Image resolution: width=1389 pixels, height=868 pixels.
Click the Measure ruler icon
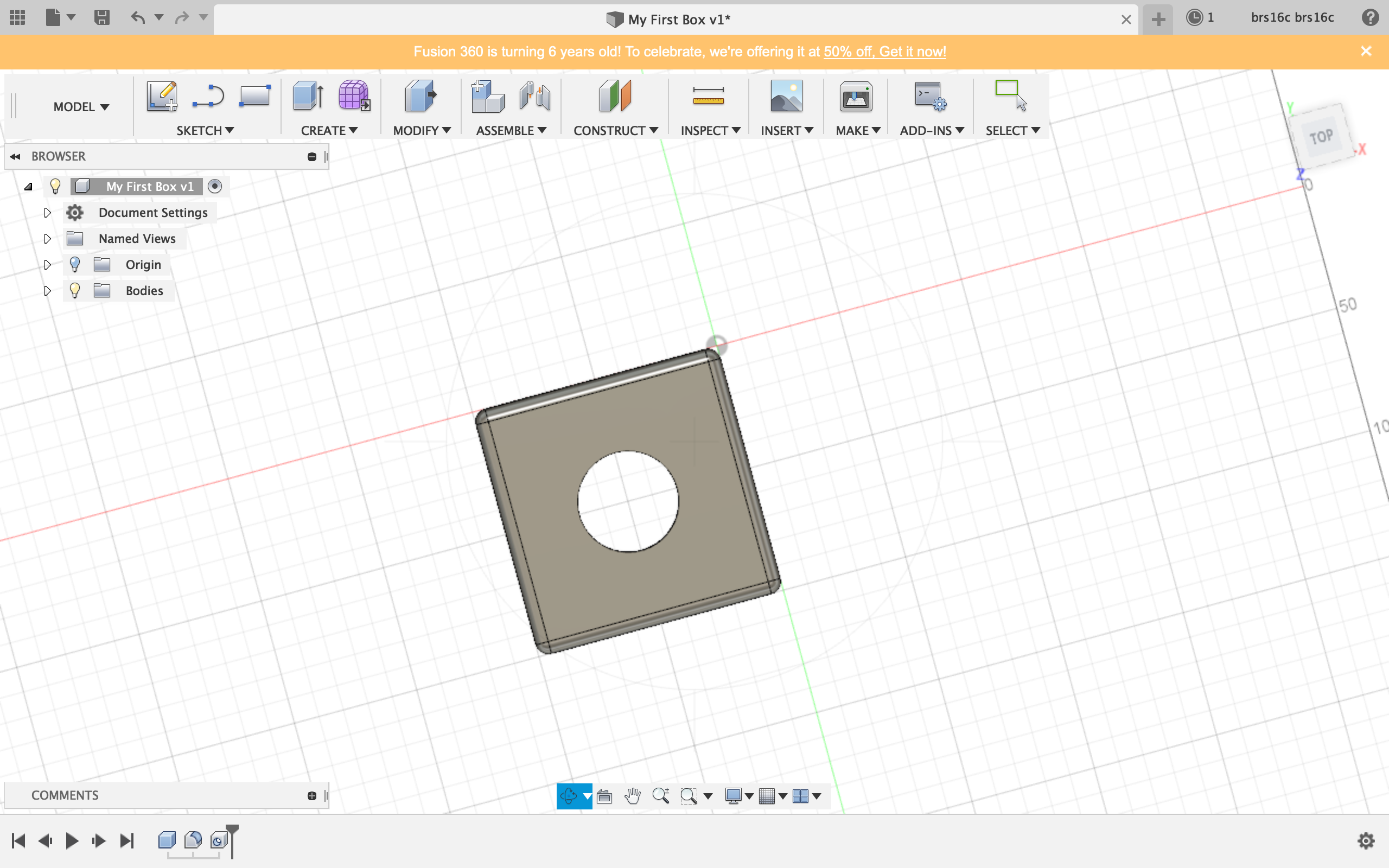pyautogui.click(x=708, y=96)
